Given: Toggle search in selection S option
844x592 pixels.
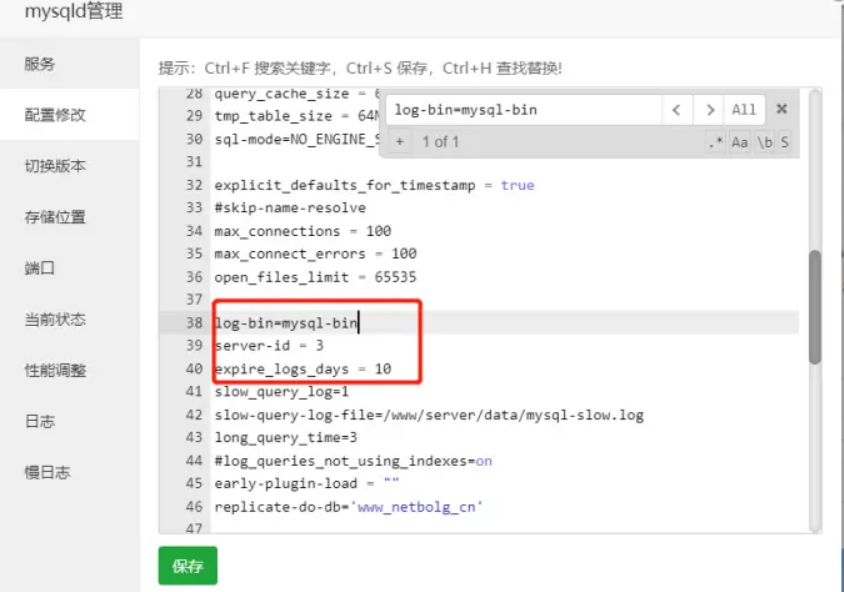Looking at the screenshot, I should click(x=785, y=142).
